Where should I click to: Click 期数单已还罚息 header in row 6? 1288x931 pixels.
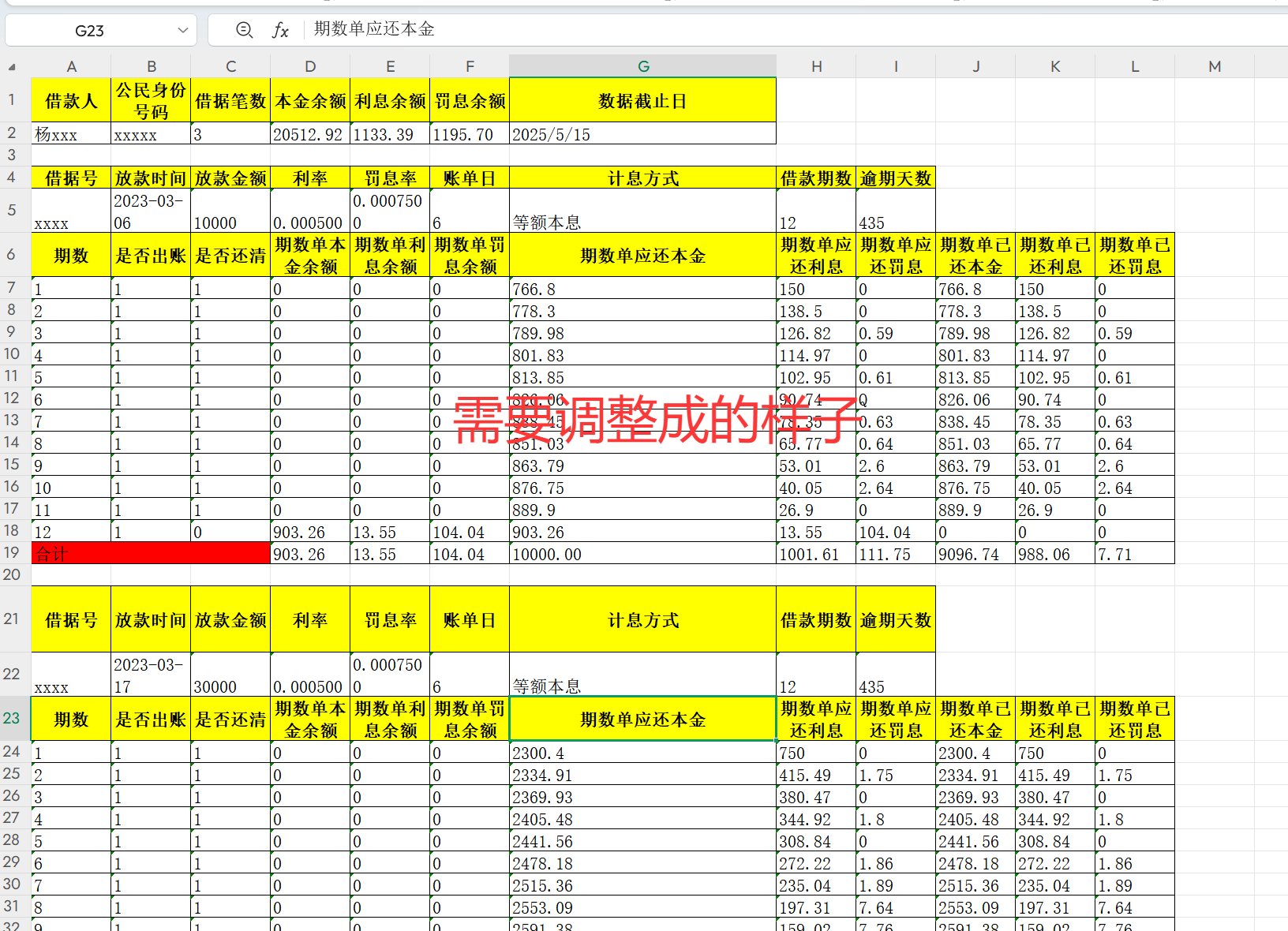click(1135, 255)
